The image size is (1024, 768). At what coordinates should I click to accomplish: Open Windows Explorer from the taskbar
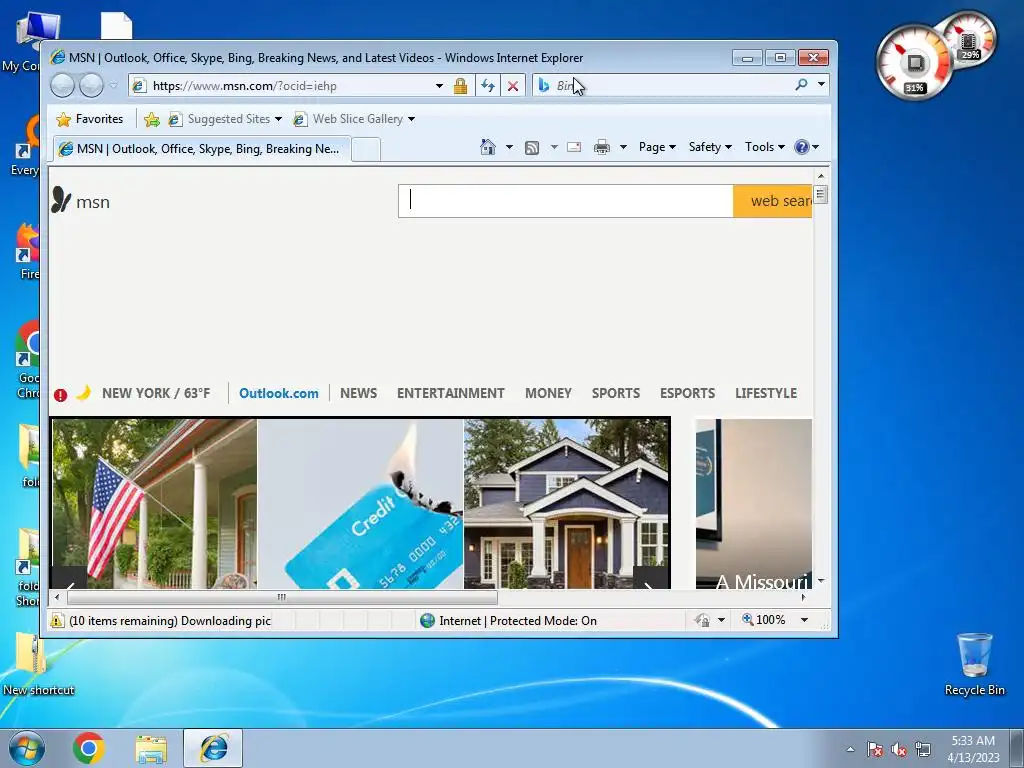(151, 748)
